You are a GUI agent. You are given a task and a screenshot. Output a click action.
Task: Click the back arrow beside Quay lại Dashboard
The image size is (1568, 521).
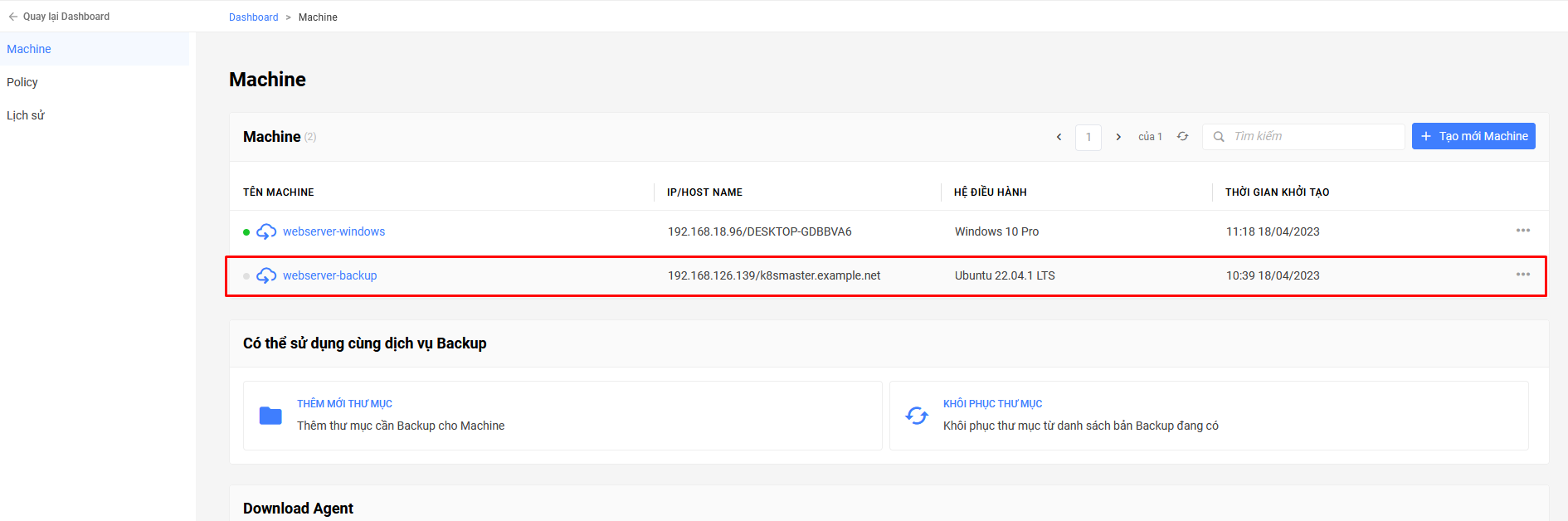click(x=13, y=17)
